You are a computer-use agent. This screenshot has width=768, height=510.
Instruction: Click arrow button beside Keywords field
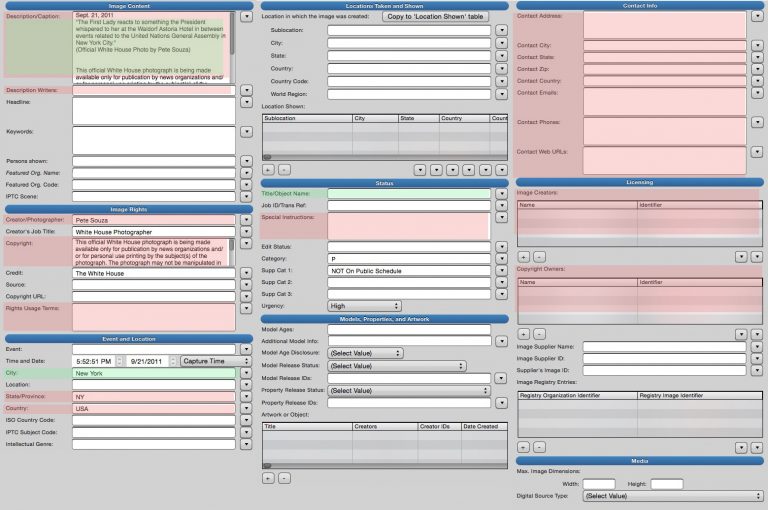pos(246,131)
